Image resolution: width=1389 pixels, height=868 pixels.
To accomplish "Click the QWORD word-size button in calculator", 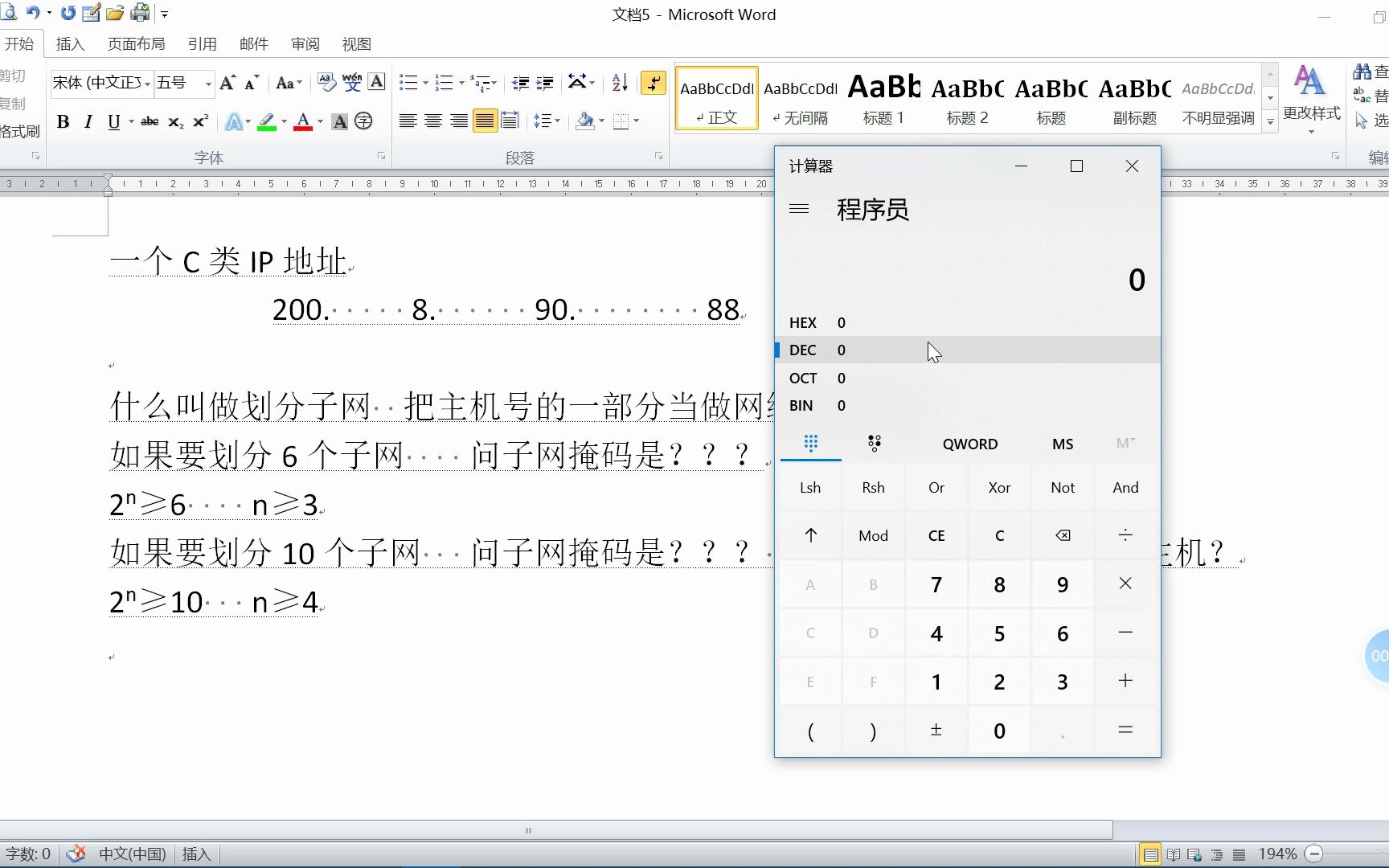I will point(970,444).
